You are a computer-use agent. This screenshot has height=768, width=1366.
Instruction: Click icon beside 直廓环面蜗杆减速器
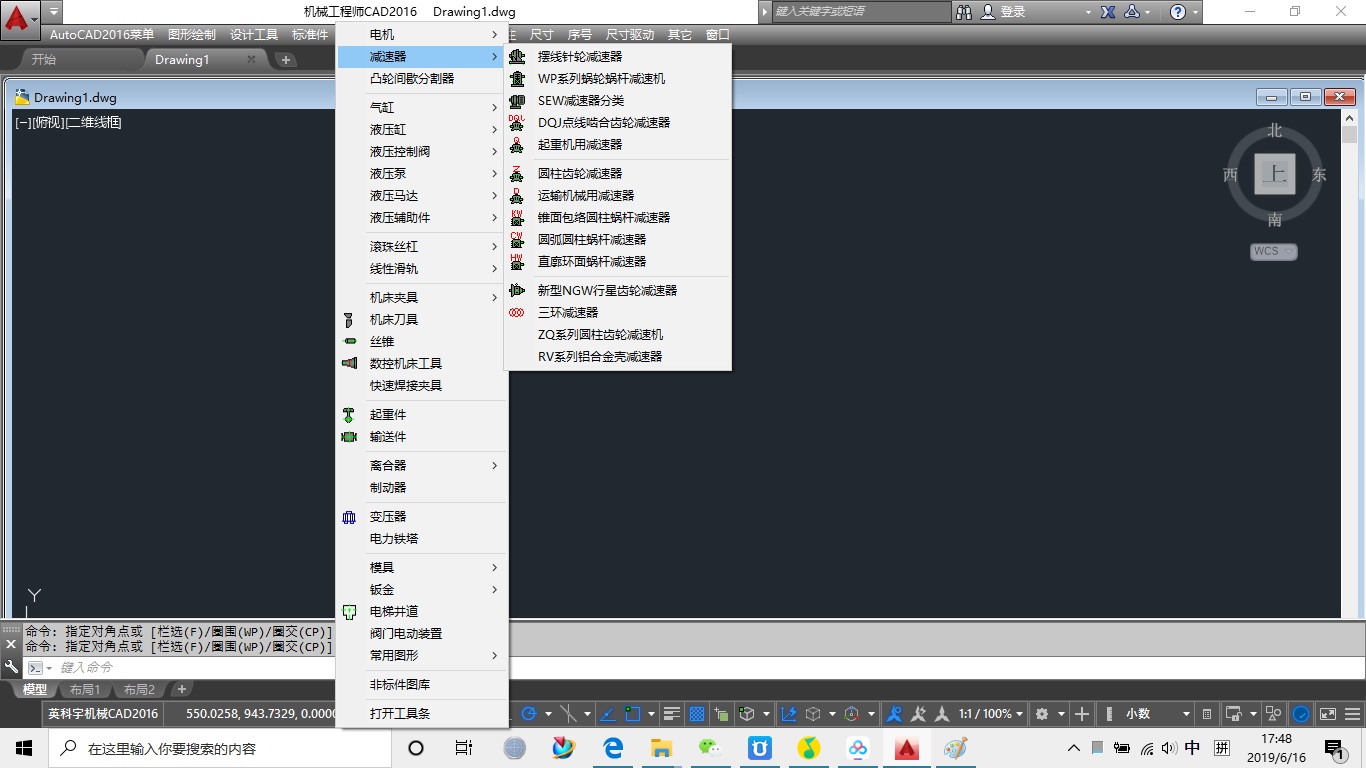point(517,262)
